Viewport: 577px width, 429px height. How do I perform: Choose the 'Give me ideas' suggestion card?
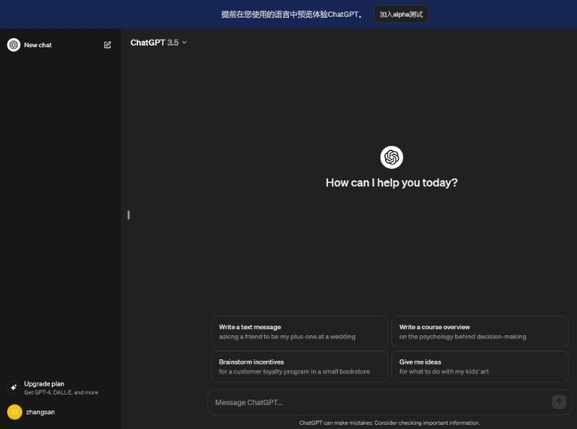tap(480, 366)
